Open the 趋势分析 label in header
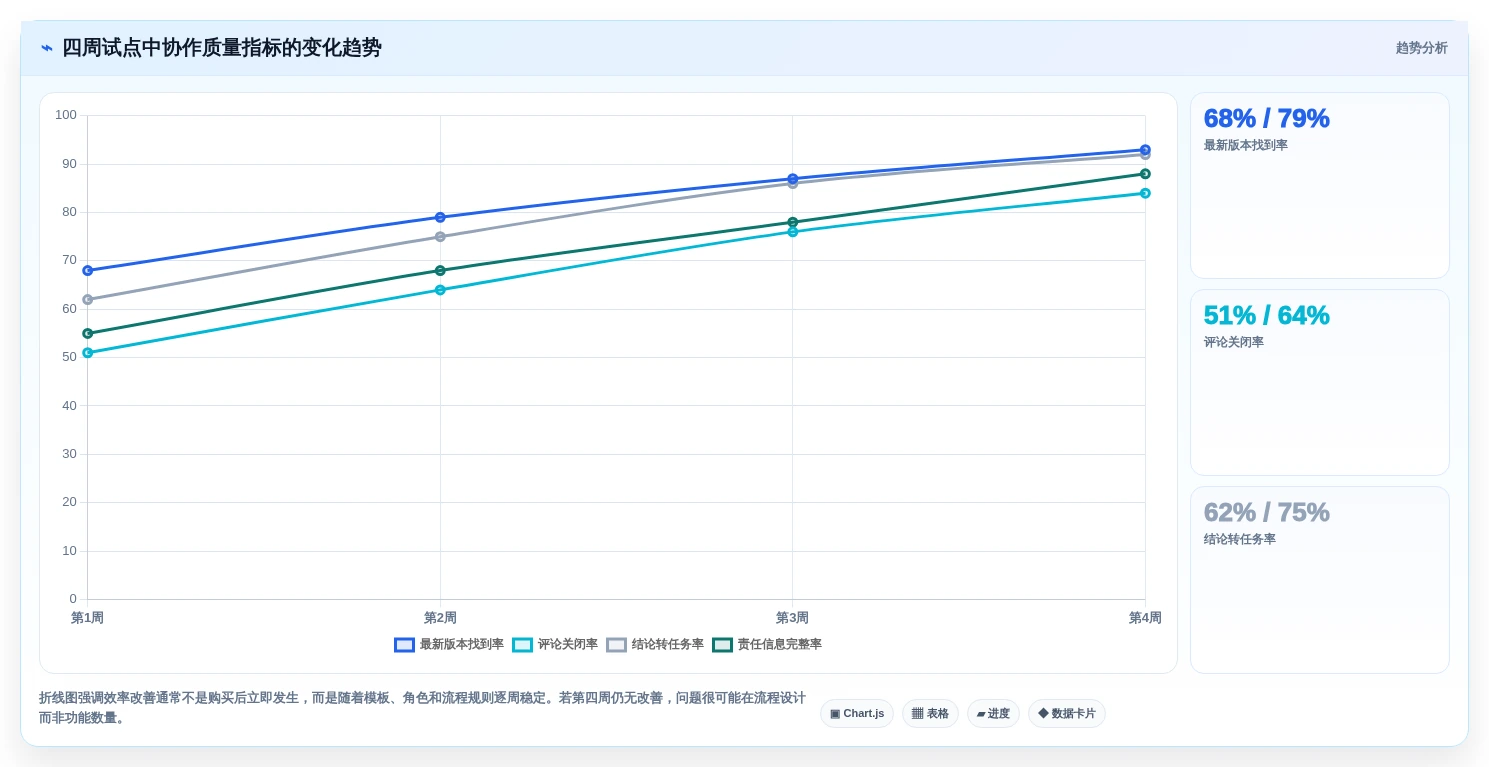The width and height of the screenshot is (1489, 767). pyautogui.click(x=1421, y=48)
